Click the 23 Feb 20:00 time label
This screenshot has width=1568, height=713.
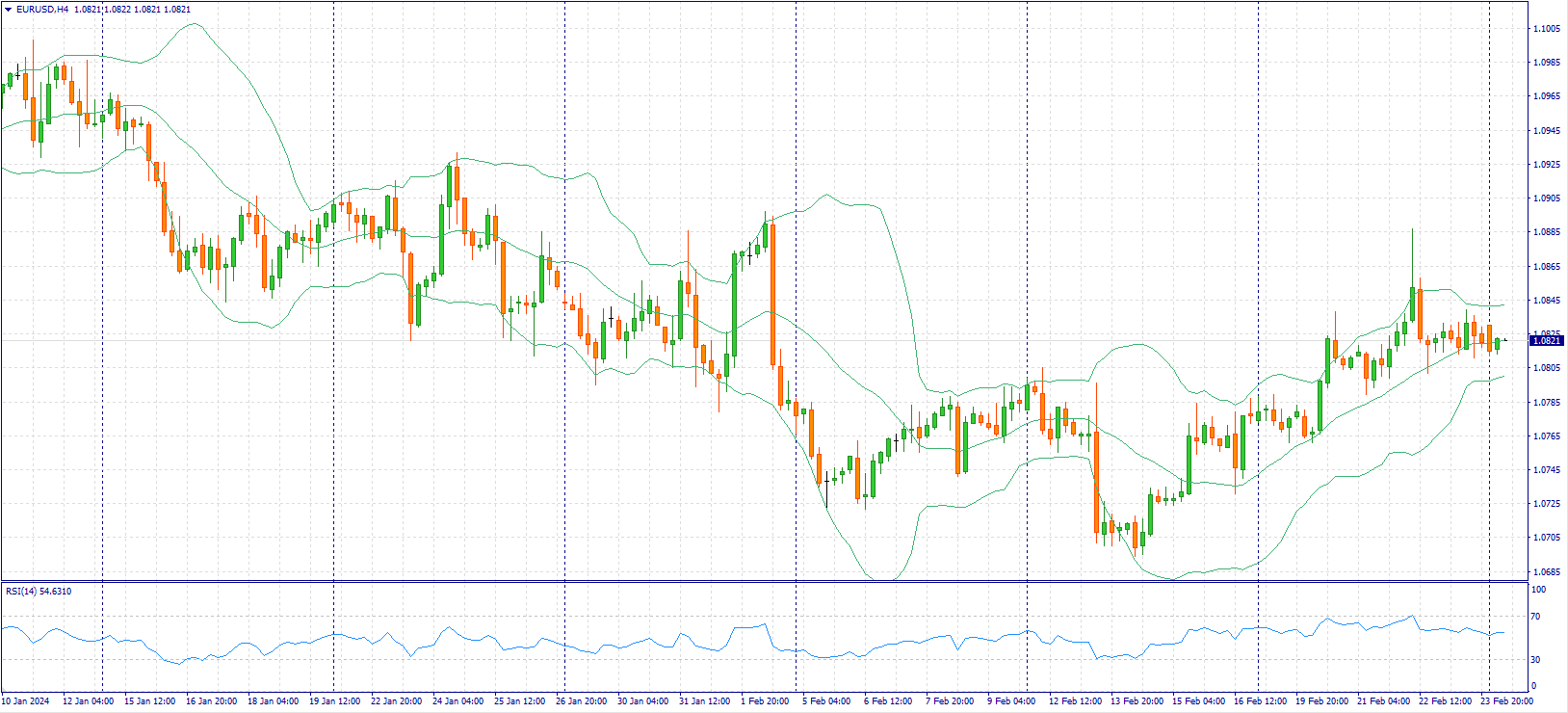pyautogui.click(x=1507, y=701)
